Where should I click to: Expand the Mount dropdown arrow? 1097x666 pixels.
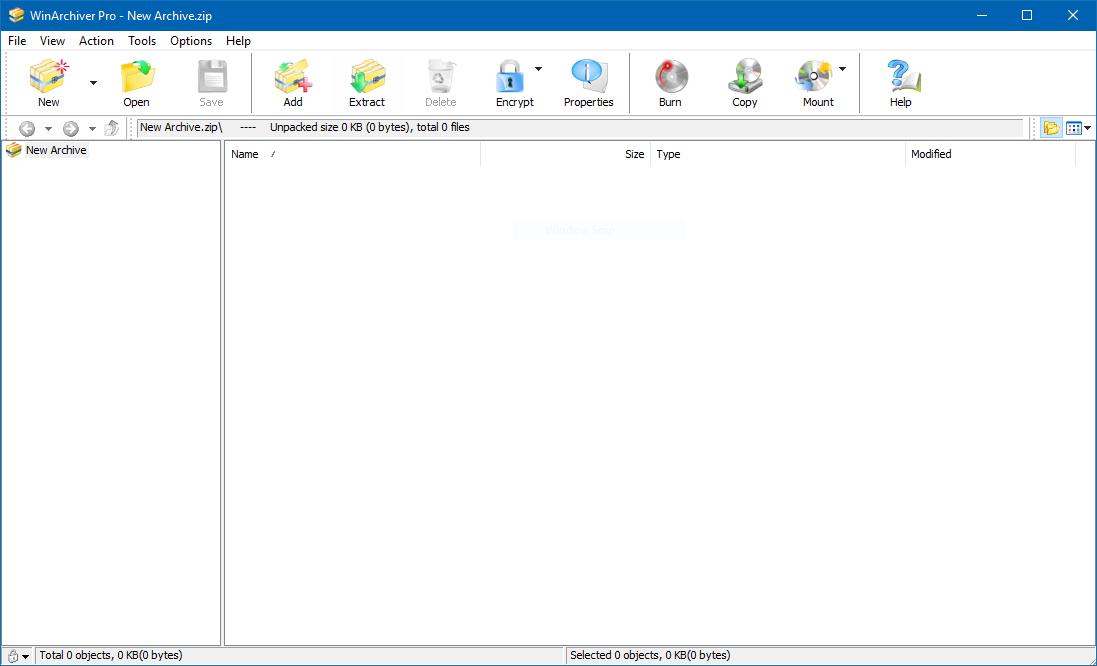(842, 69)
